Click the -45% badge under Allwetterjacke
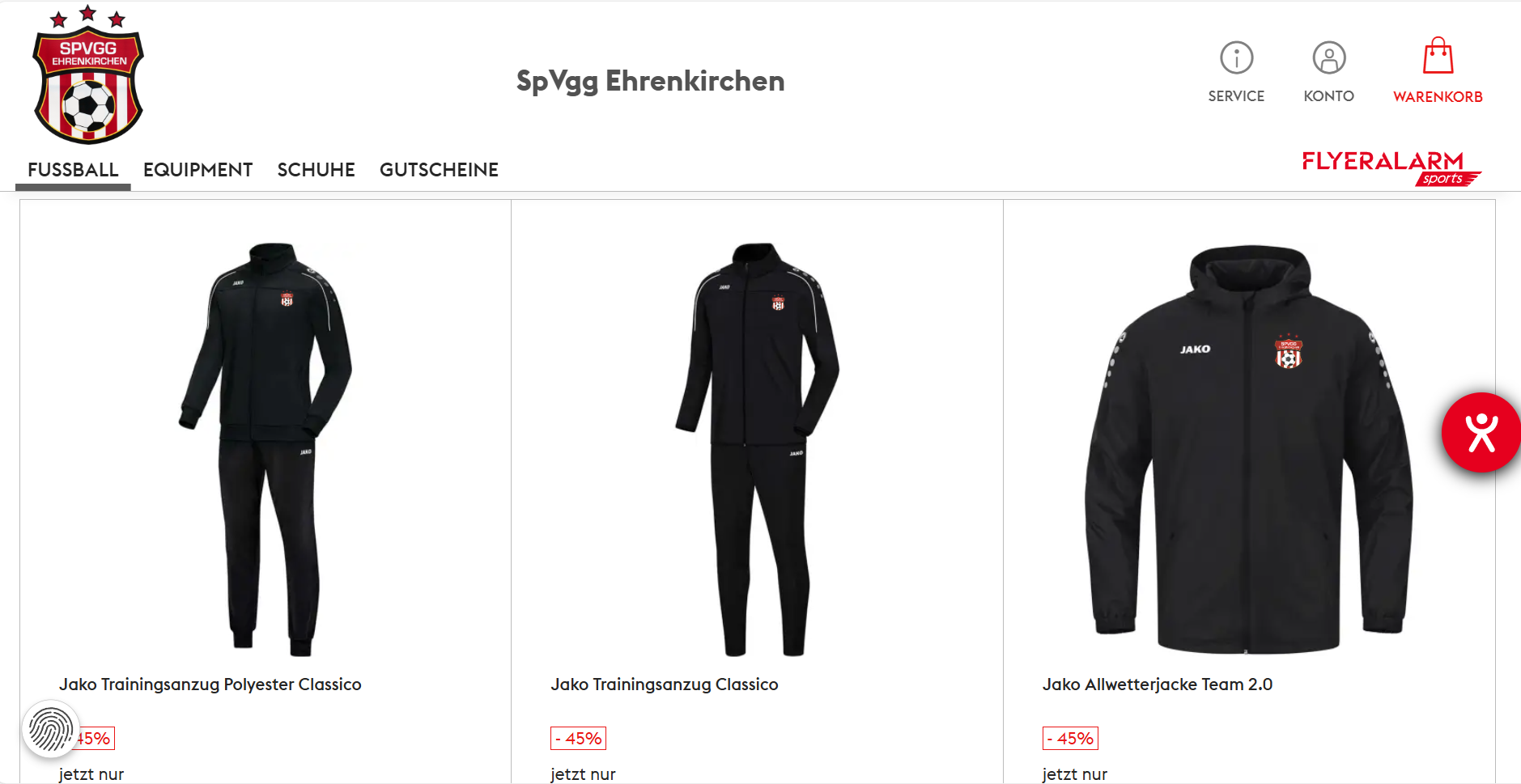1521x784 pixels. (1070, 739)
